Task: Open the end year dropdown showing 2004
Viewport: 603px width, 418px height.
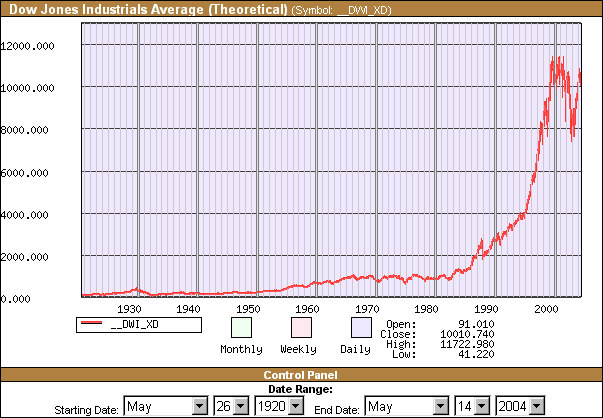Action: 520,406
